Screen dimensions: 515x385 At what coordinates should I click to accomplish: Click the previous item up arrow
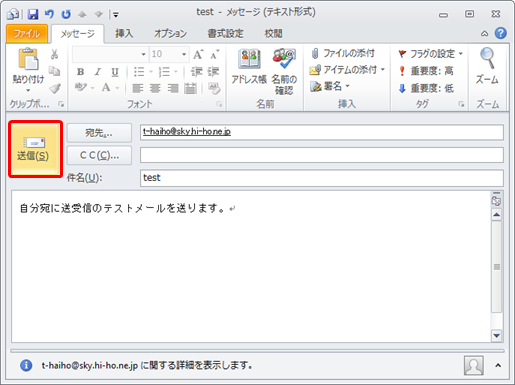[82, 14]
